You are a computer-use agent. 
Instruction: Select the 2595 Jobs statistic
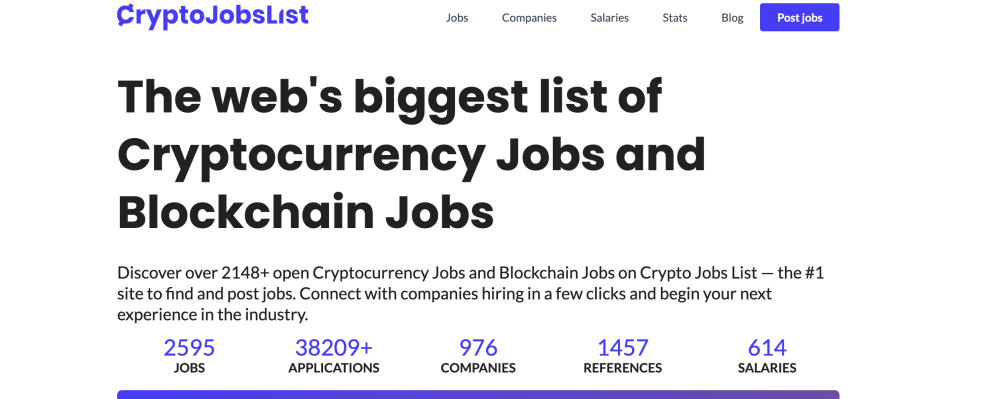(189, 356)
